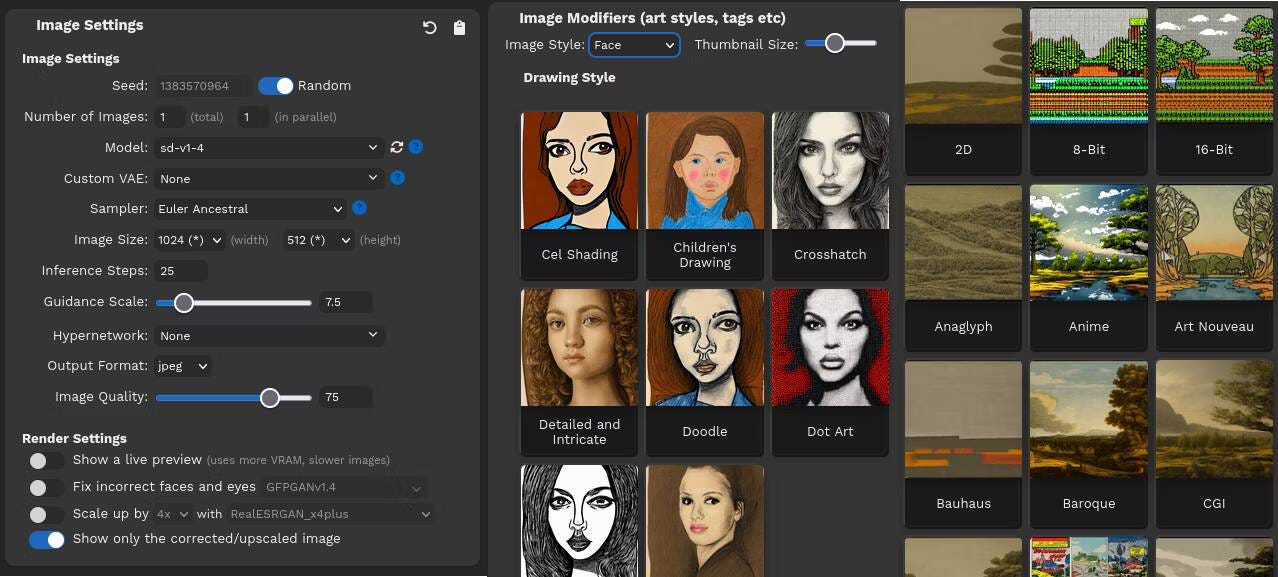Open the image height dropdown 512
Image resolution: width=1278 pixels, height=577 pixels.
(318, 240)
